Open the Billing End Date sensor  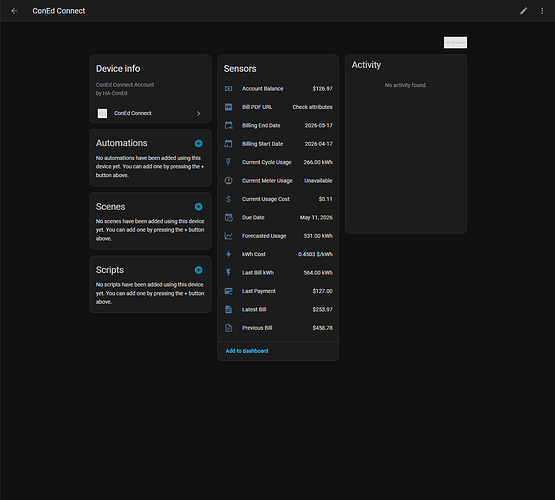278,125
